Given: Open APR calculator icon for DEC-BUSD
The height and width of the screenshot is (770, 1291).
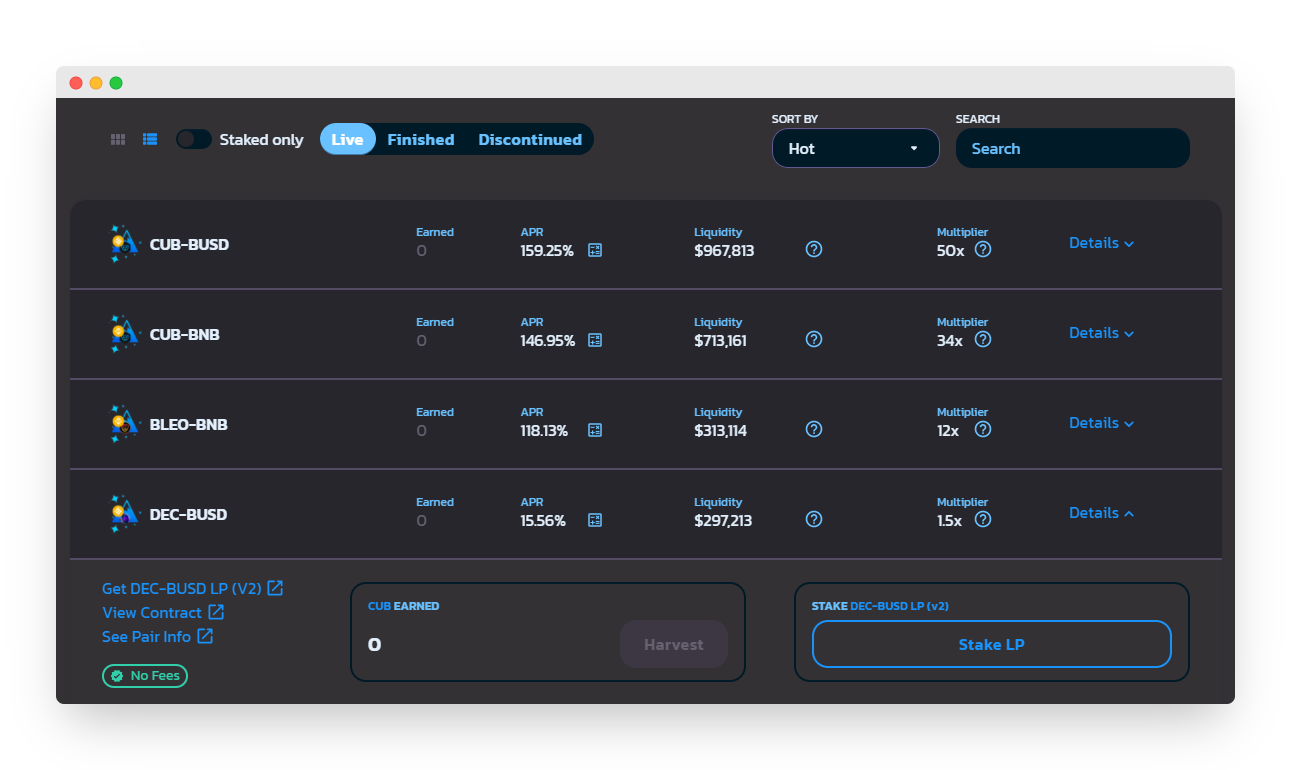Looking at the screenshot, I should click(595, 520).
